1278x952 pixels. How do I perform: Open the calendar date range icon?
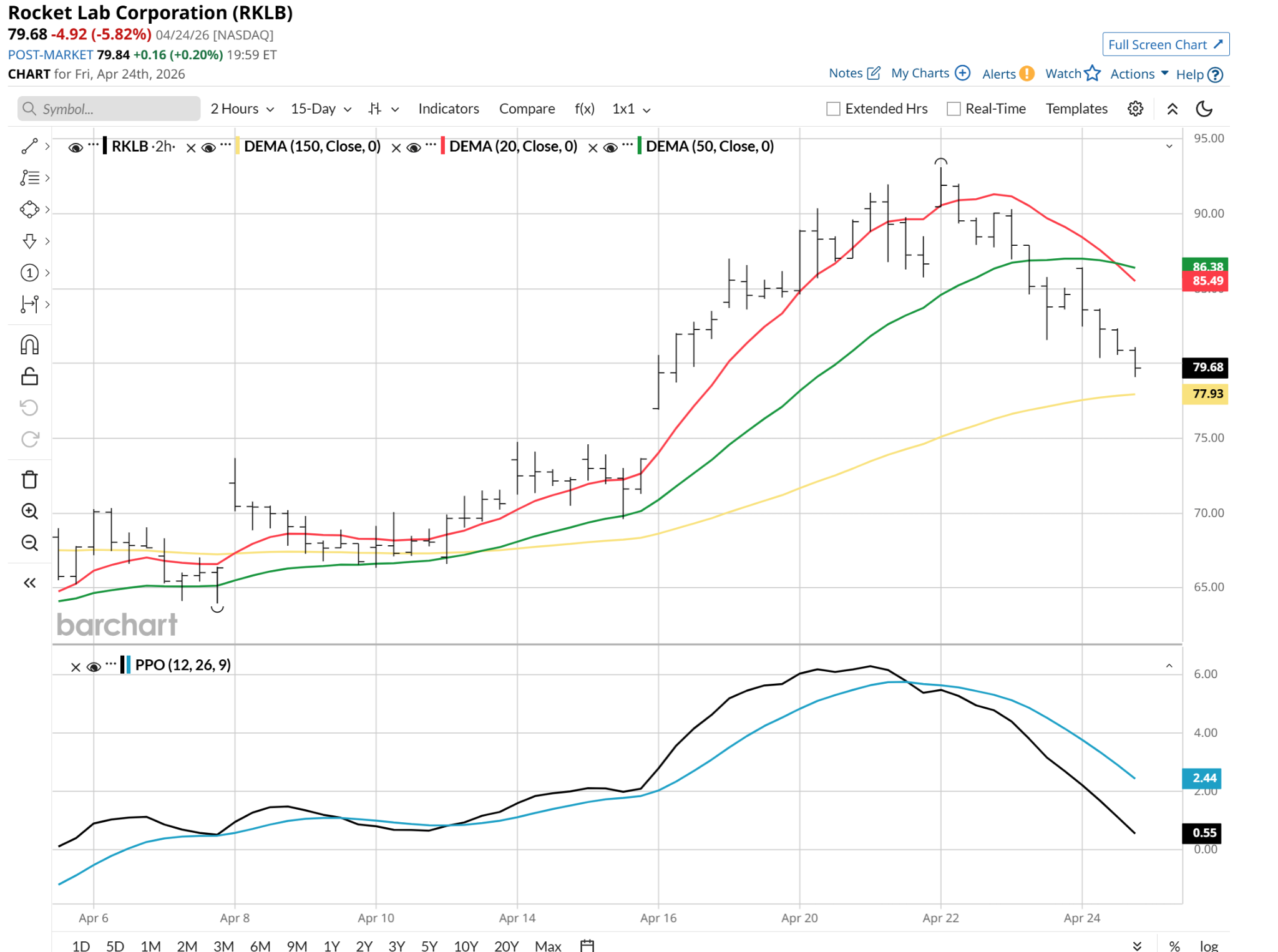(x=587, y=945)
